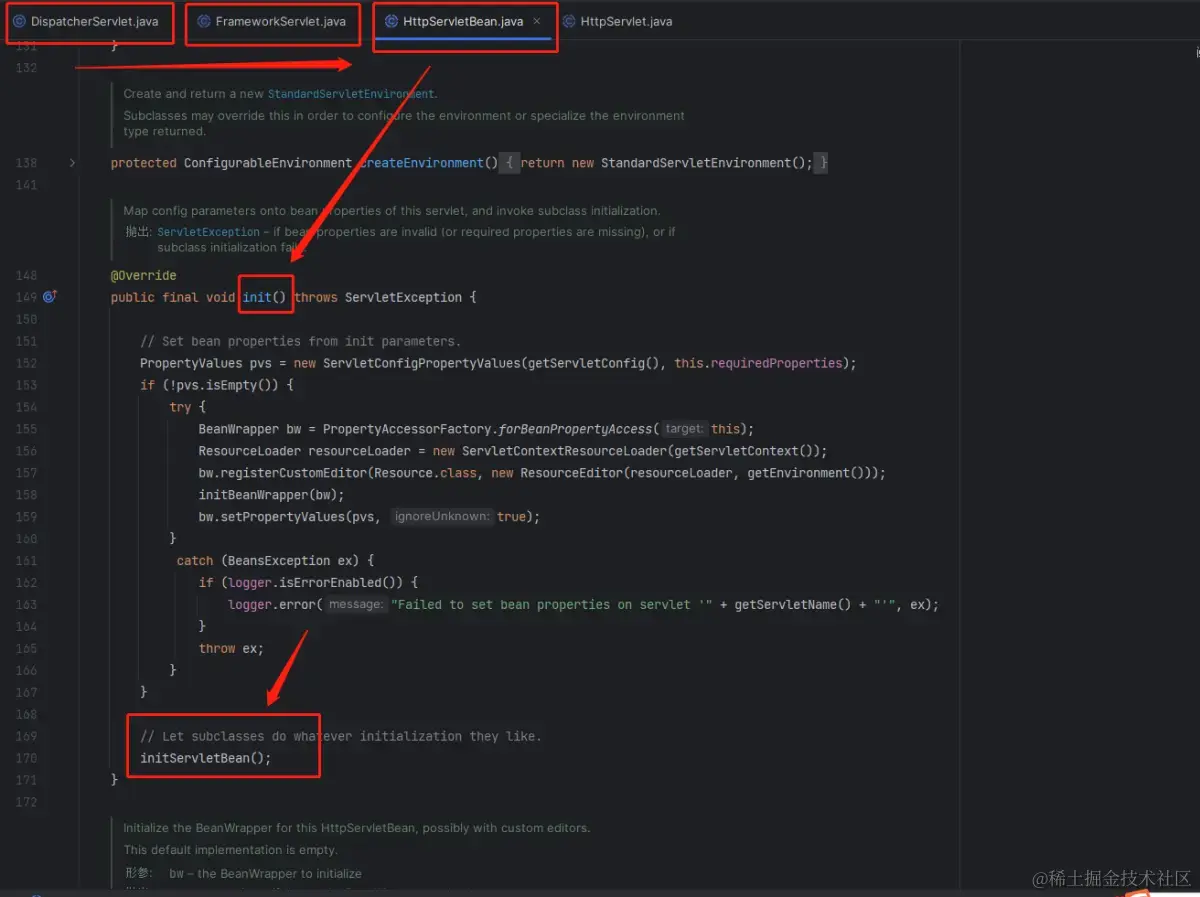Click ServletContextResourceLoader constructor on line 156
The height and width of the screenshot is (897, 1200).
564,451
